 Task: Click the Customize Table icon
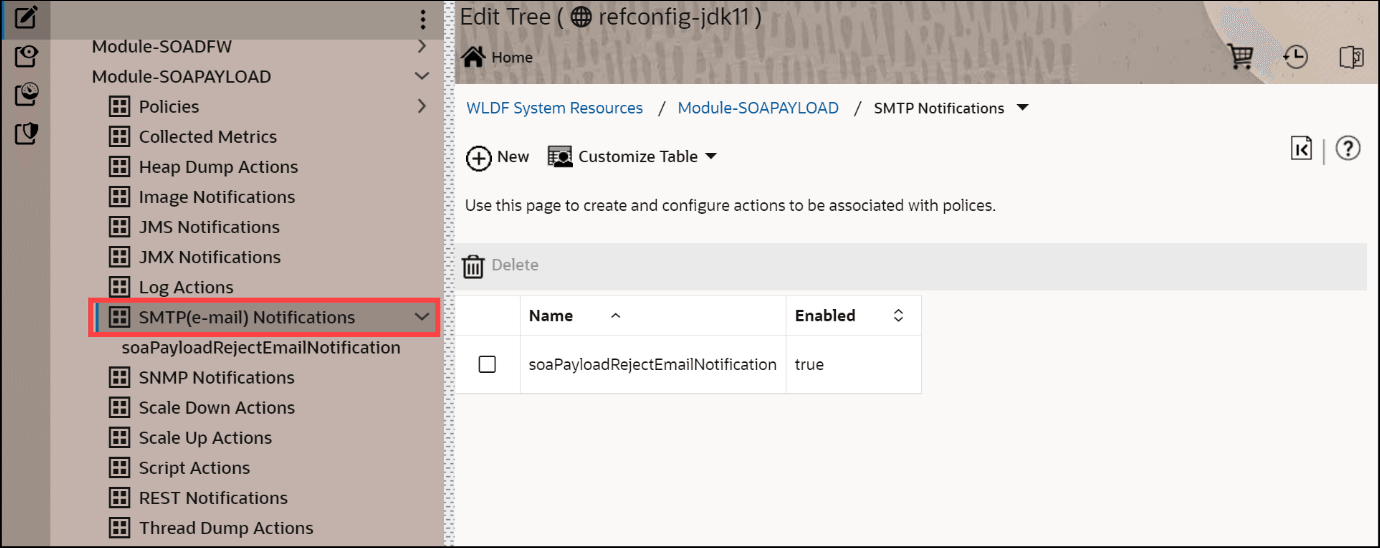560,157
